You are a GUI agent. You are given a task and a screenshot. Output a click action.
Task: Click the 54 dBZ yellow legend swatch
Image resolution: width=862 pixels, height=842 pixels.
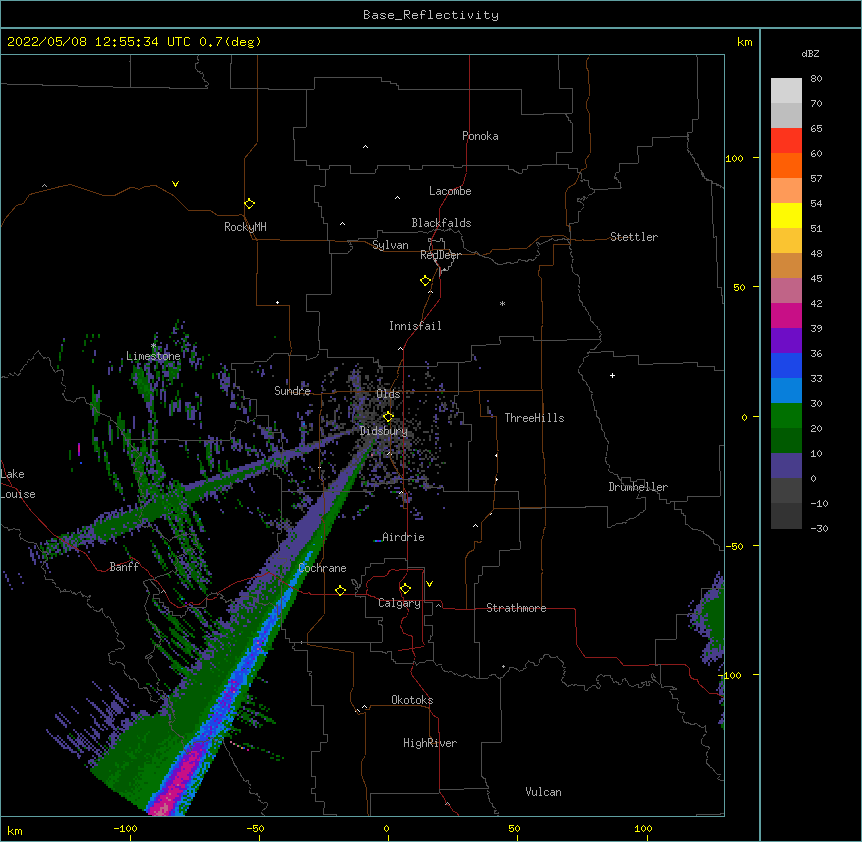(x=786, y=215)
